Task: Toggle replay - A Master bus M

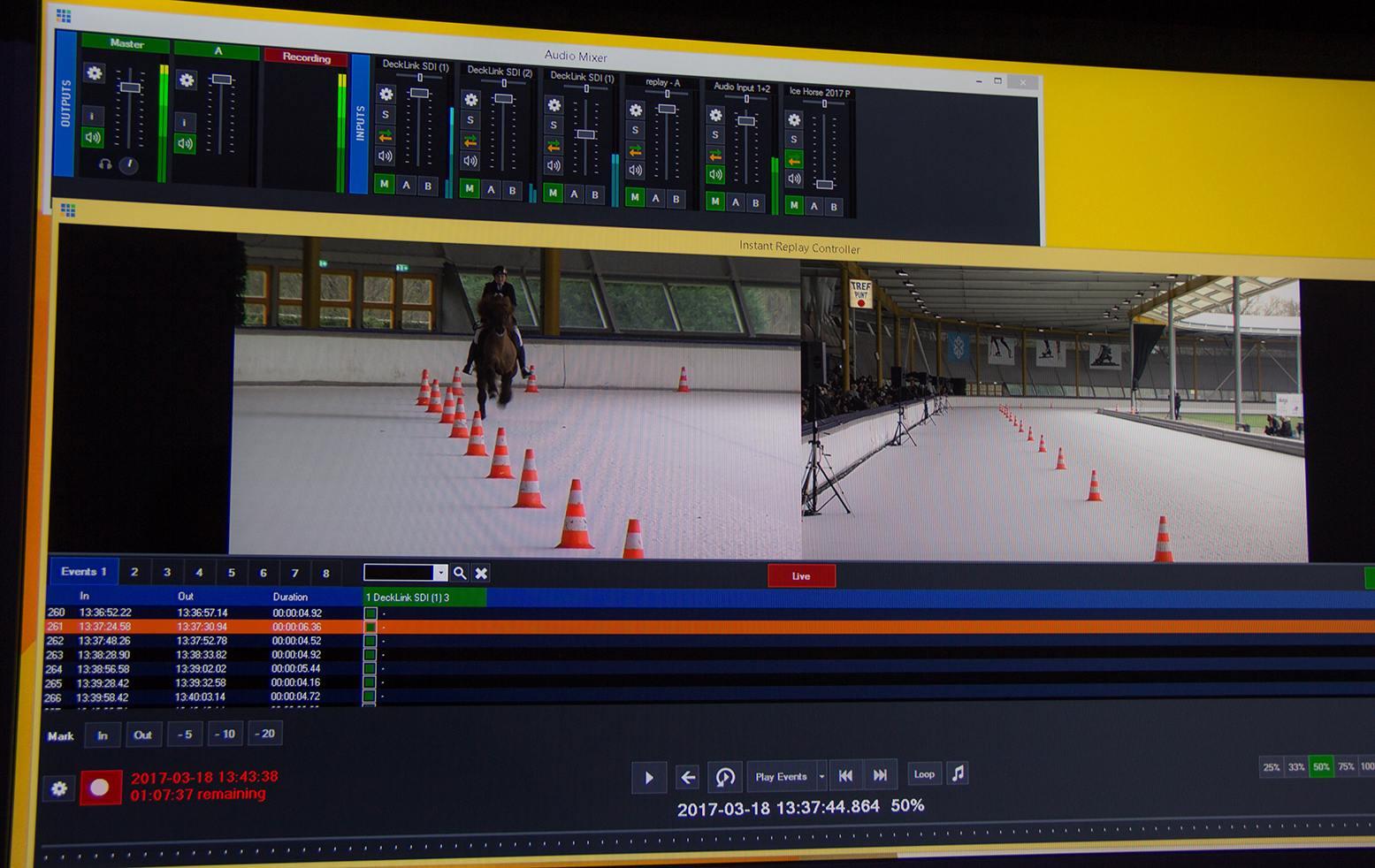Action: (634, 197)
